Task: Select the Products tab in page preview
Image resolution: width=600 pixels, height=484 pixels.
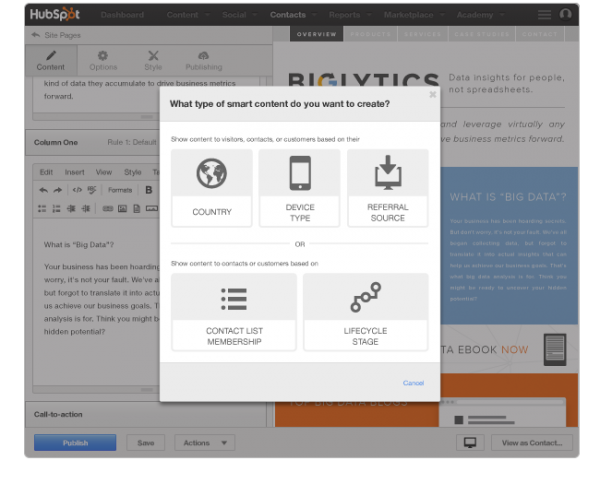Action: click(x=370, y=34)
